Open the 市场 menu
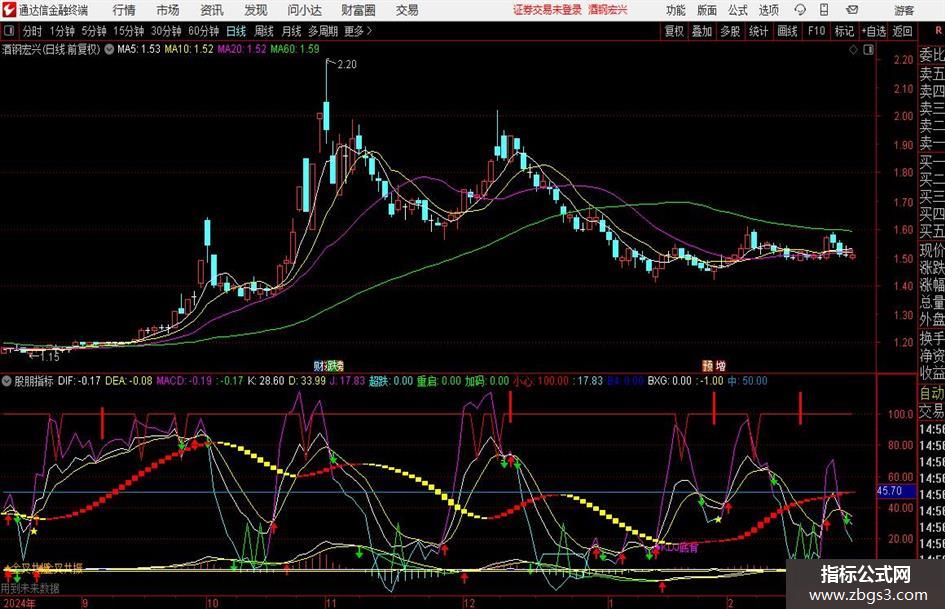945x609 pixels. tap(168, 10)
